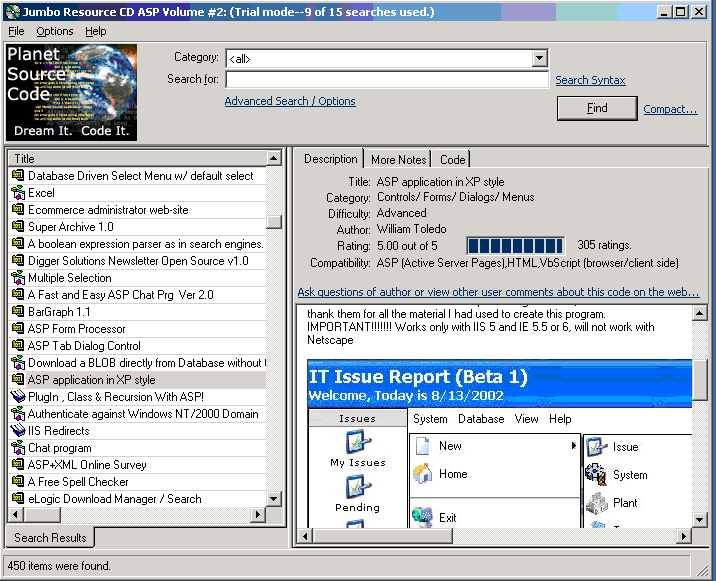
Task: Click the icon next to A Free Spell Checker
Action: pos(18,481)
